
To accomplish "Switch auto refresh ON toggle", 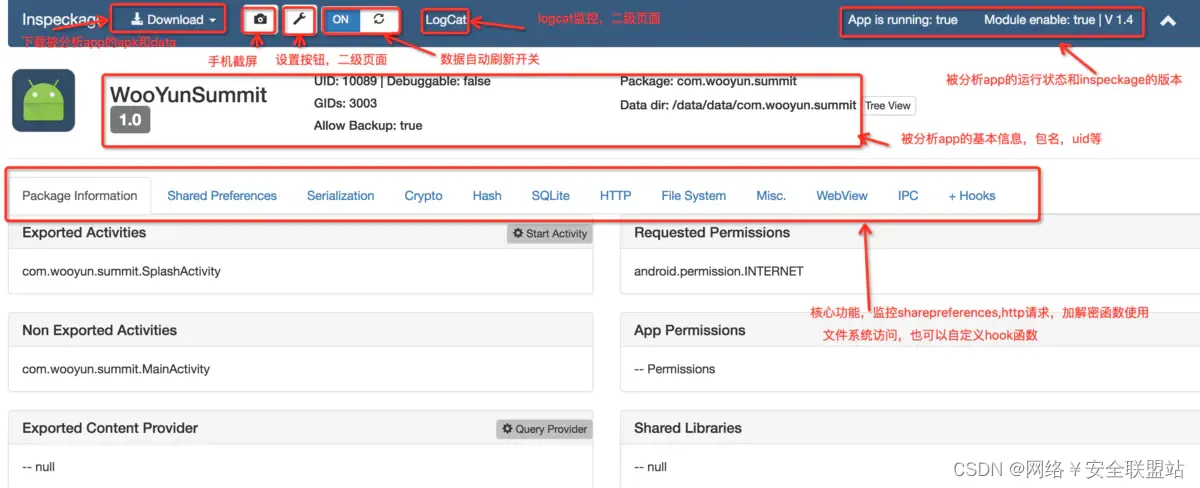I will click(x=341, y=20).
